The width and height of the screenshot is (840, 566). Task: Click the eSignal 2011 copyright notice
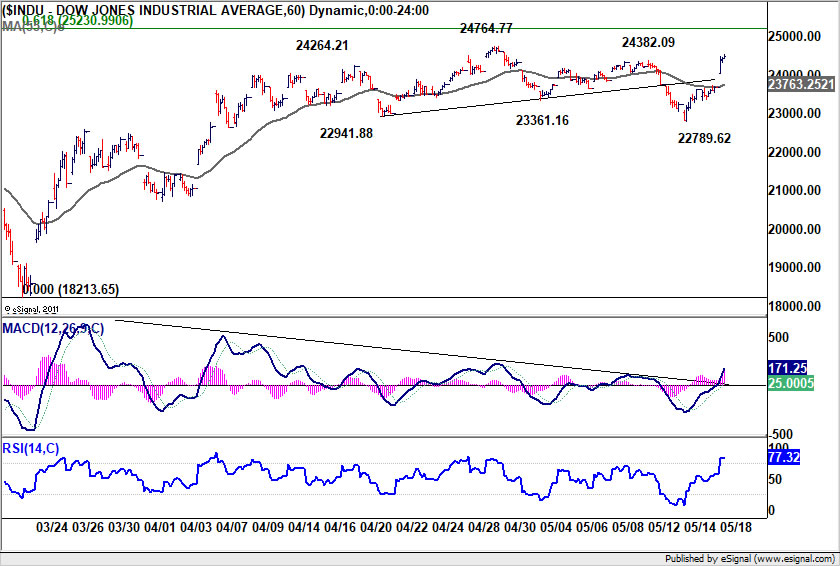(32, 309)
